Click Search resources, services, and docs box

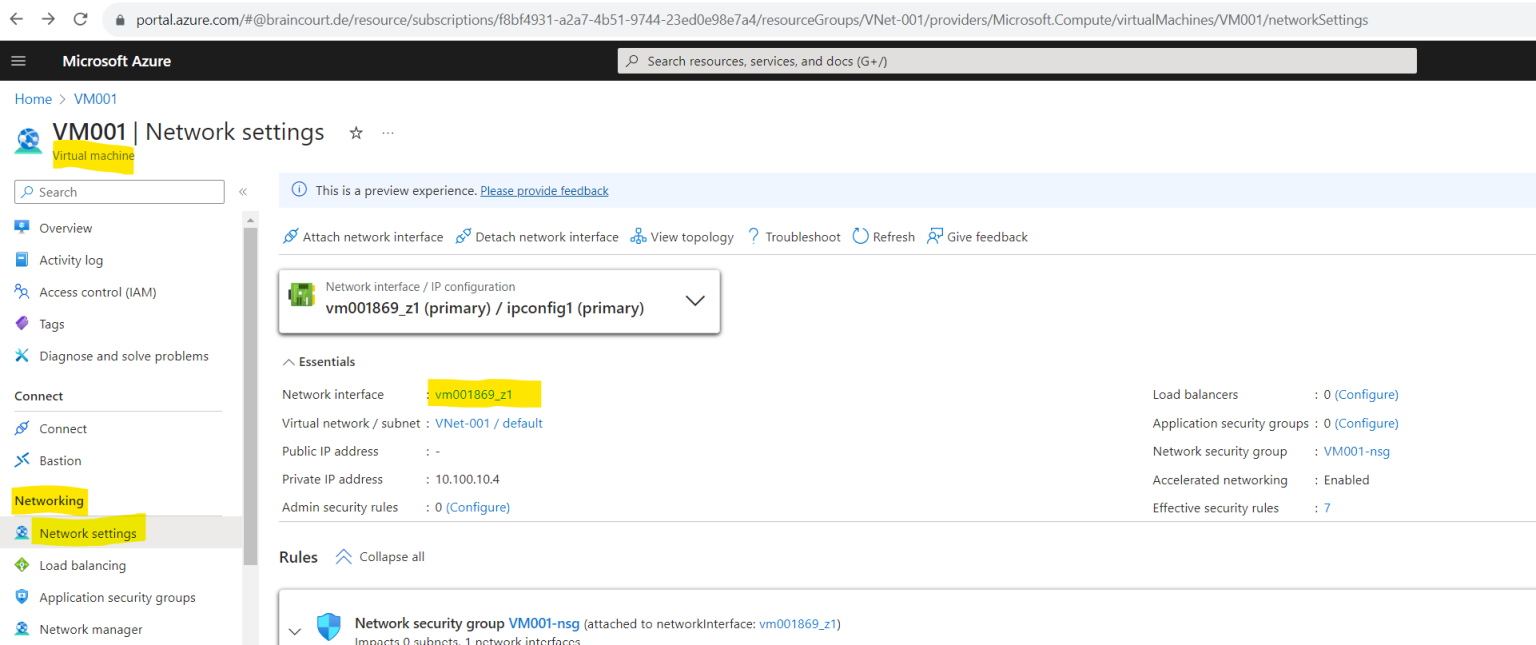point(1017,61)
